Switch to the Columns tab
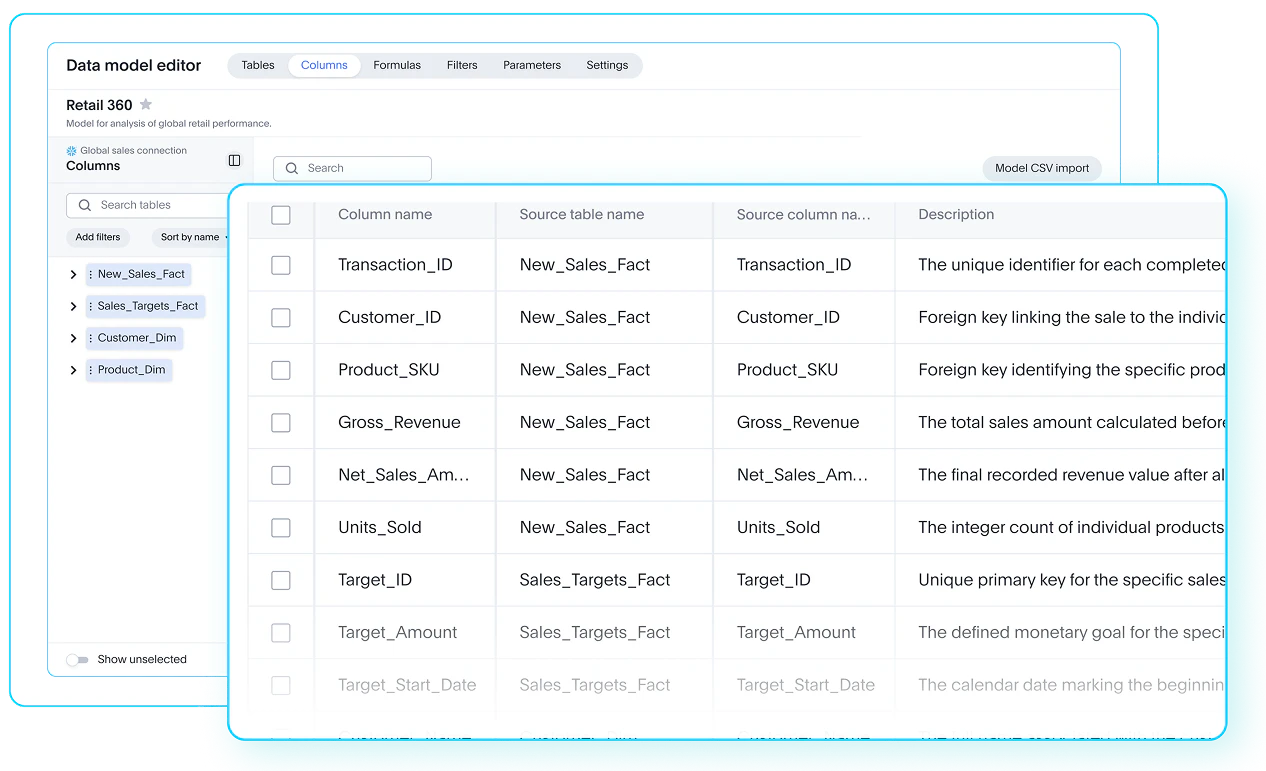 (x=324, y=65)
